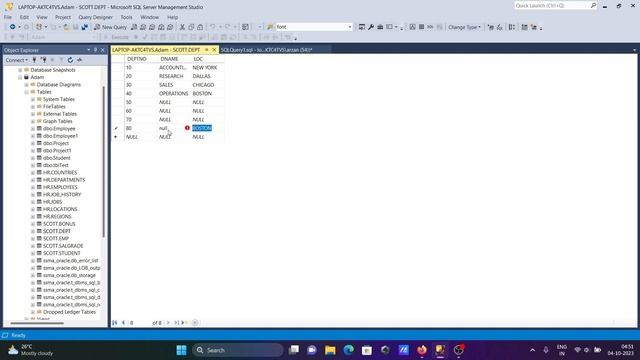The width and height of the screenshot is (640, 360).
Task: Select the HR.COUNTRIES table in tree
Action: click(x=60, y=173)
